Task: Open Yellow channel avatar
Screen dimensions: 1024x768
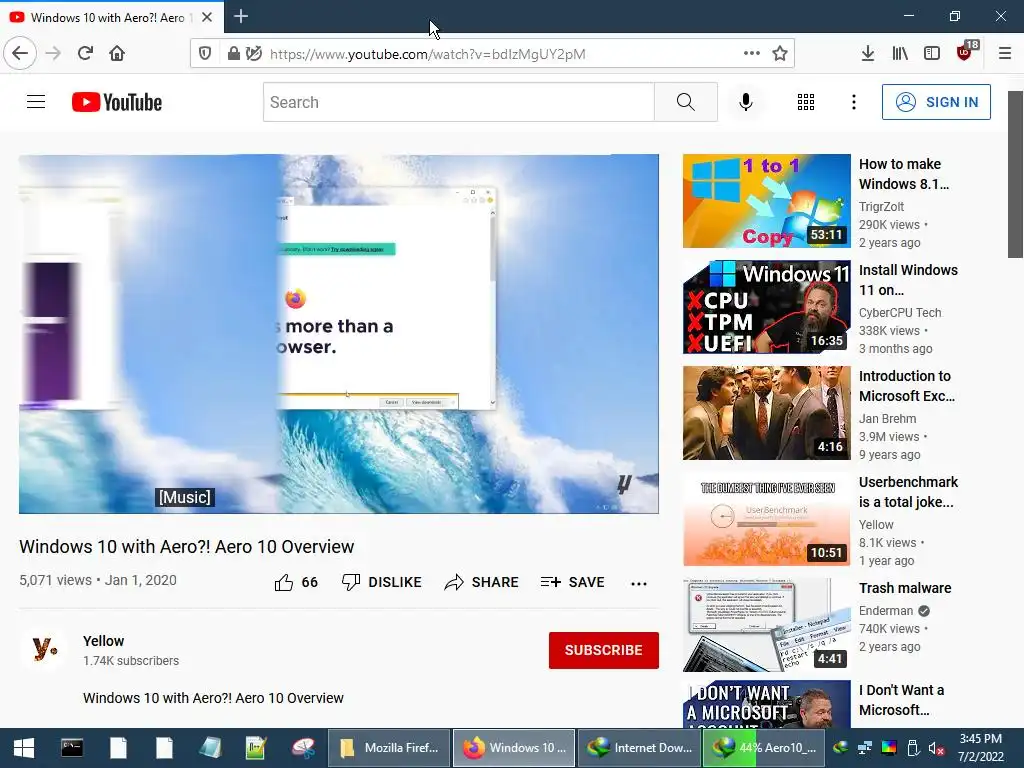Action: 43,650
